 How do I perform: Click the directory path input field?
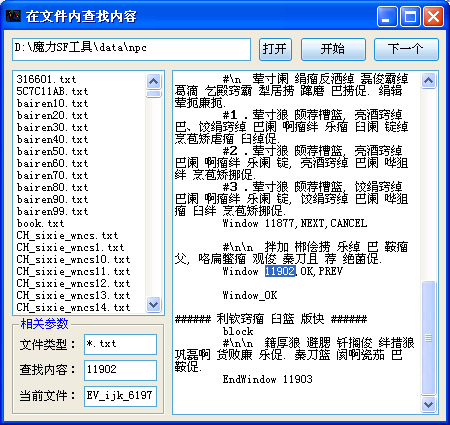131,49
